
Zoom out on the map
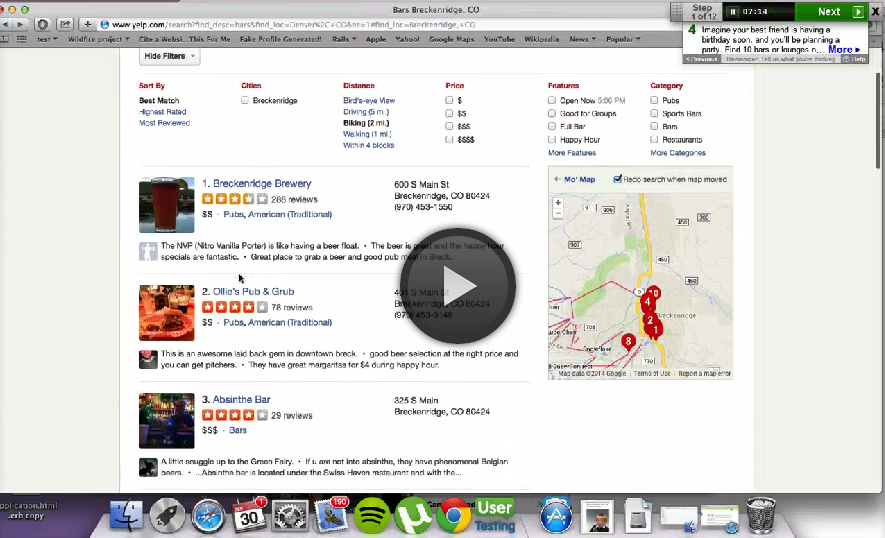558,214
